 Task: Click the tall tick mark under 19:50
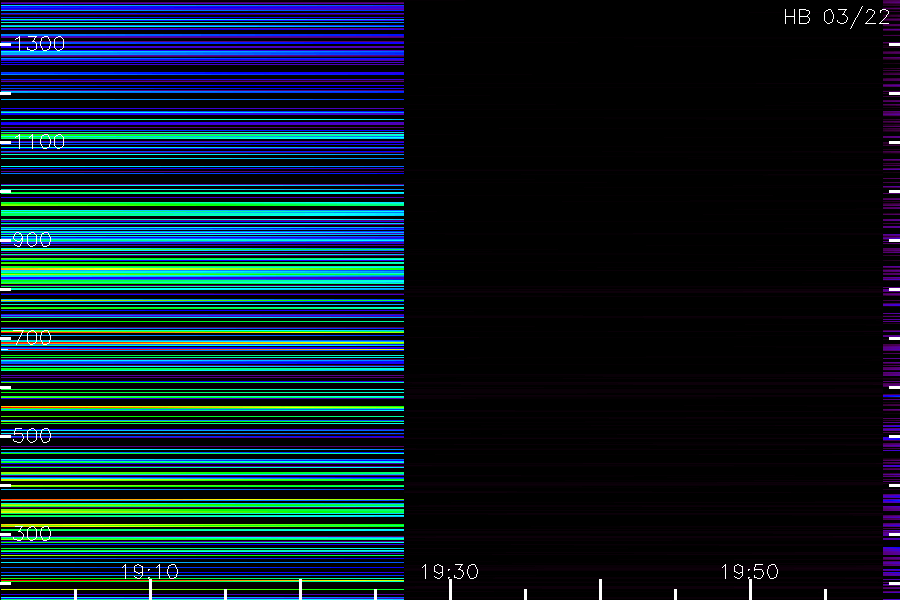[x=750, y=590]
